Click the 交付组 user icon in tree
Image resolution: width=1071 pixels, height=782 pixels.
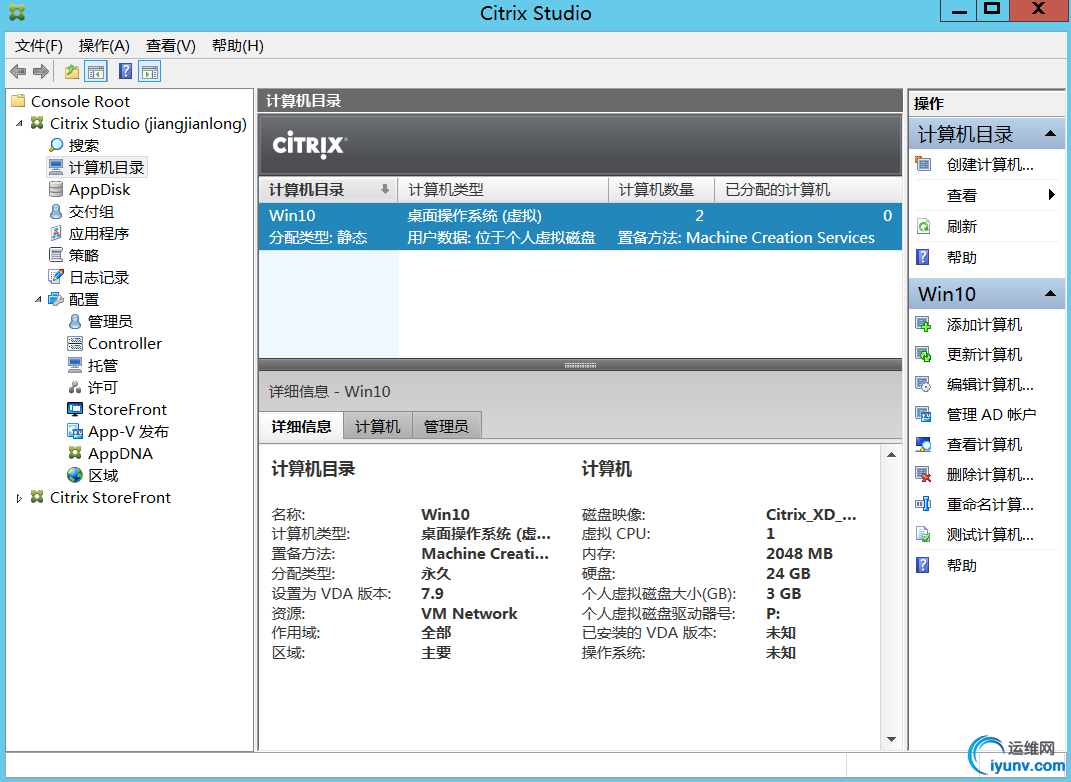click(x=56, y=211)
